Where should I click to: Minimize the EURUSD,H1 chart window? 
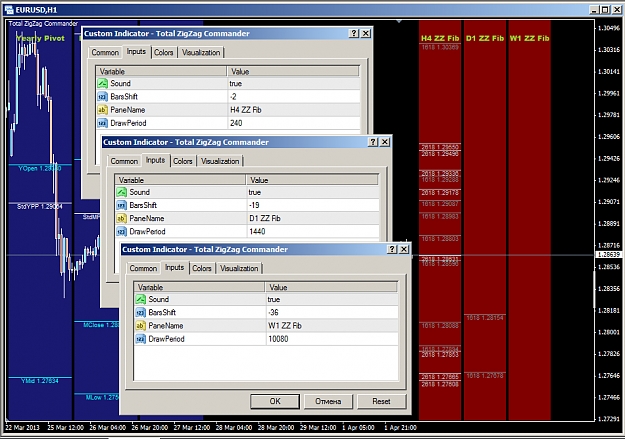pyautogui.click(x=594, y=10)
